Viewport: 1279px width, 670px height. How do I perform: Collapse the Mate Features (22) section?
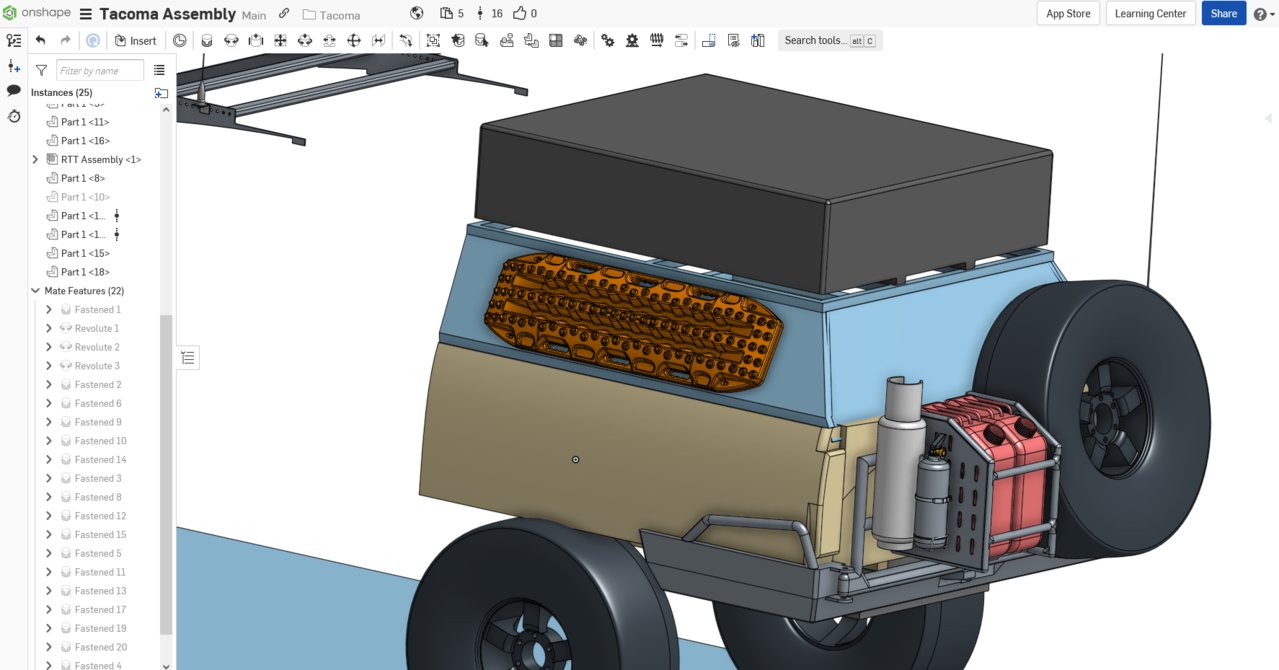tap(36, 291)
